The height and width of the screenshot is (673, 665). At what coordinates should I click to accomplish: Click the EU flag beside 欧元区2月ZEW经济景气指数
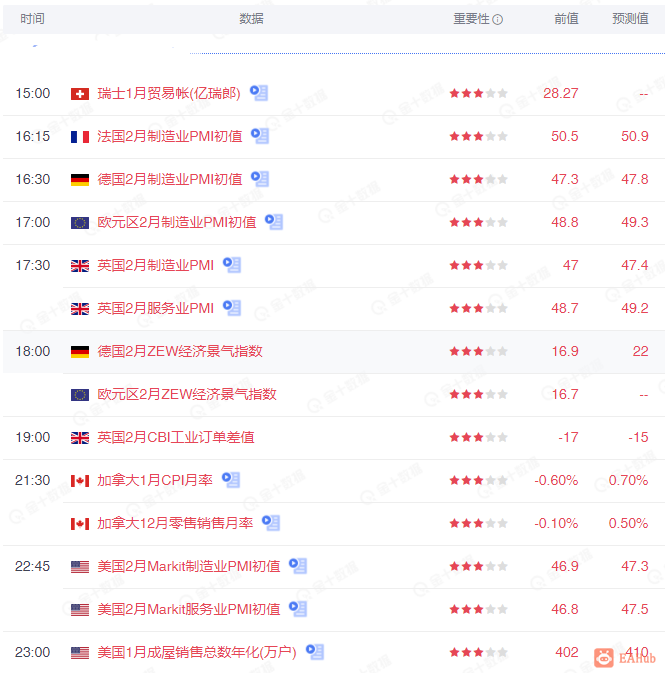coord(80,394)
